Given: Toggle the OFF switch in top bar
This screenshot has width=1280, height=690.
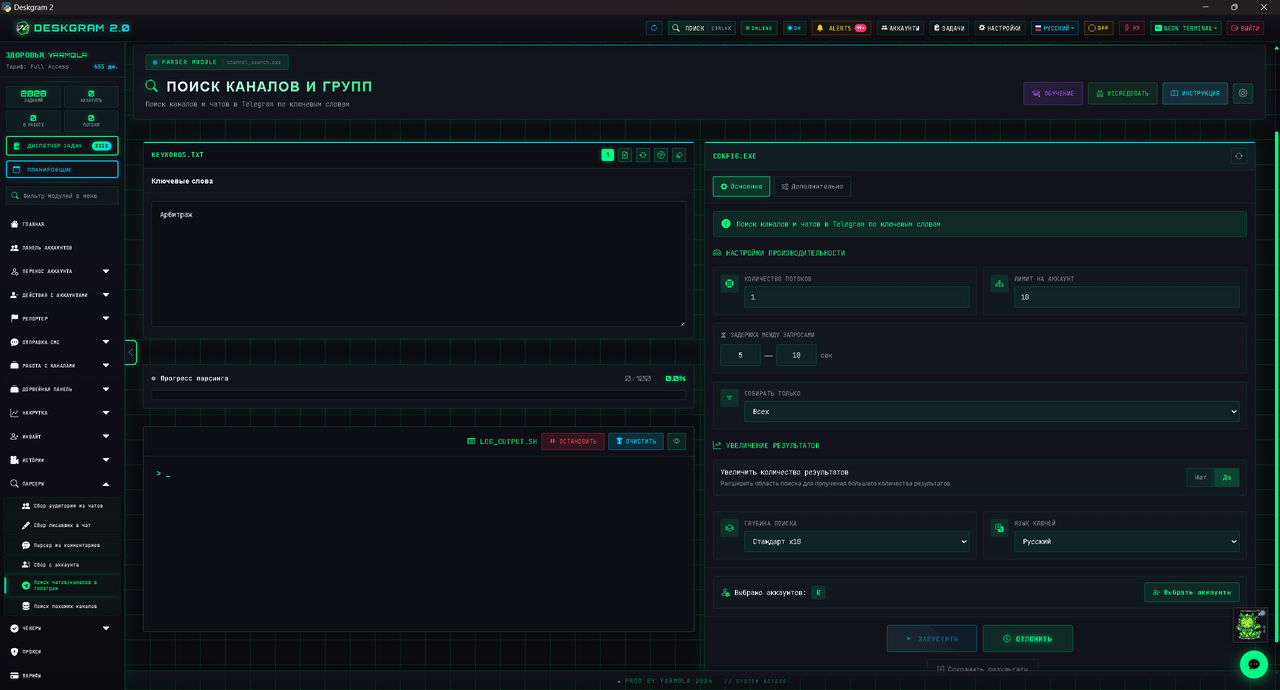Looking at the screenshot, I should (1099, 28).
